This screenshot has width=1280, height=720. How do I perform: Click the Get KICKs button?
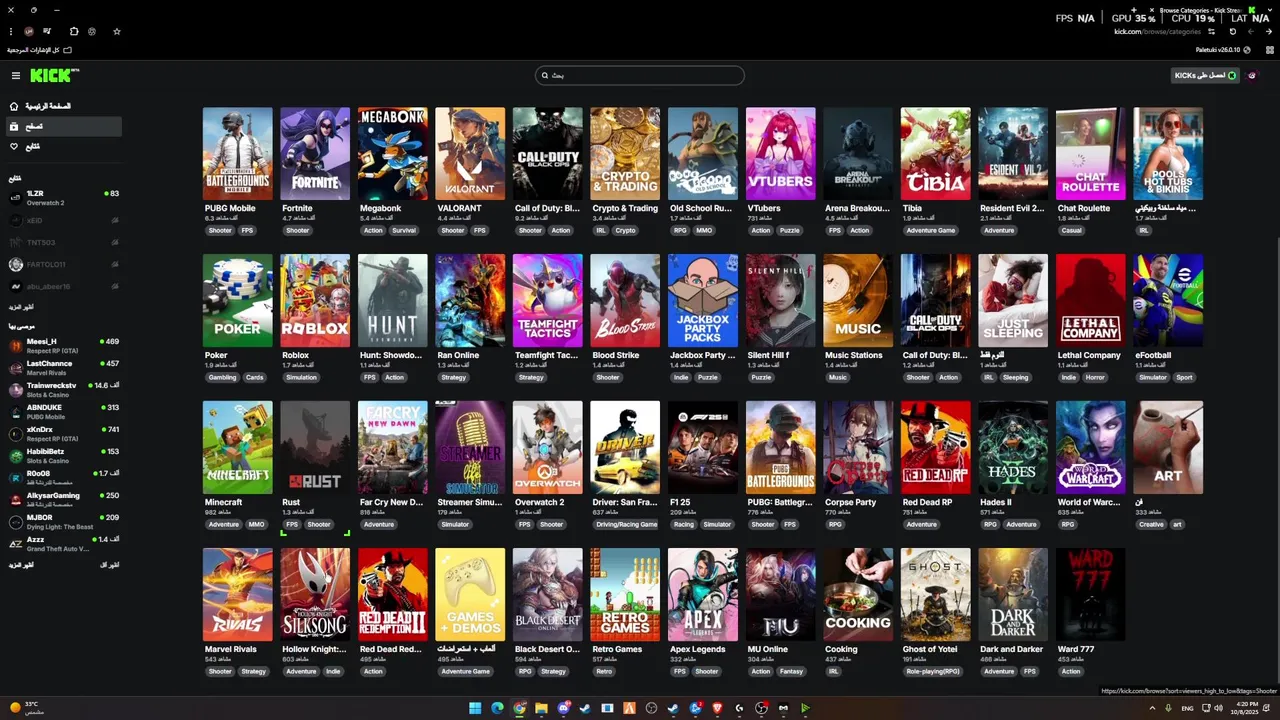coord(1205,75)
